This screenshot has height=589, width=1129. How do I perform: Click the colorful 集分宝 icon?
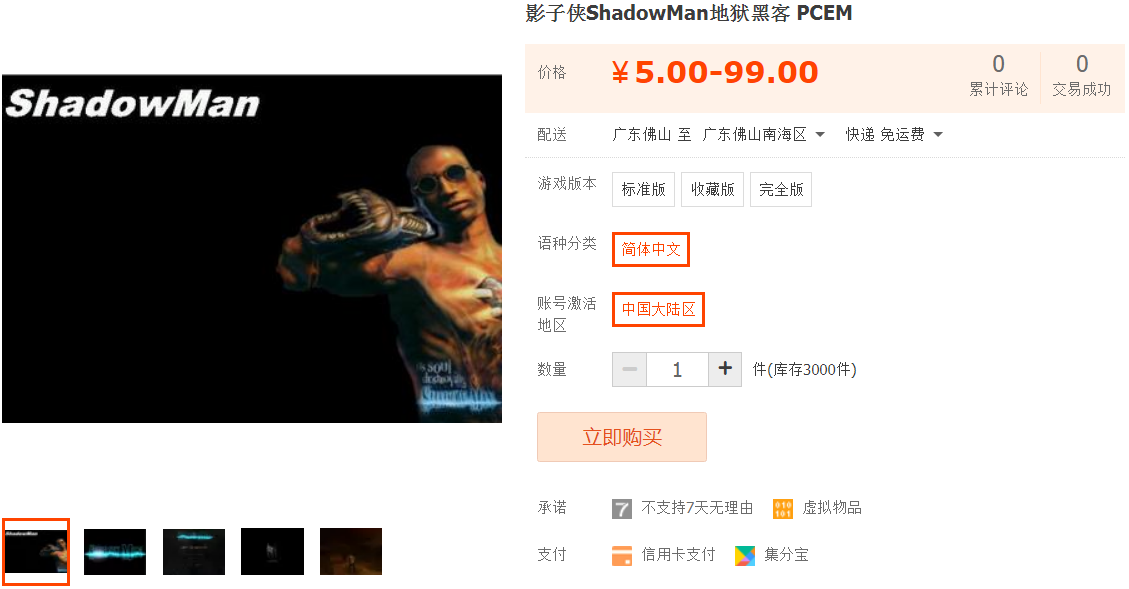(745, 555)
